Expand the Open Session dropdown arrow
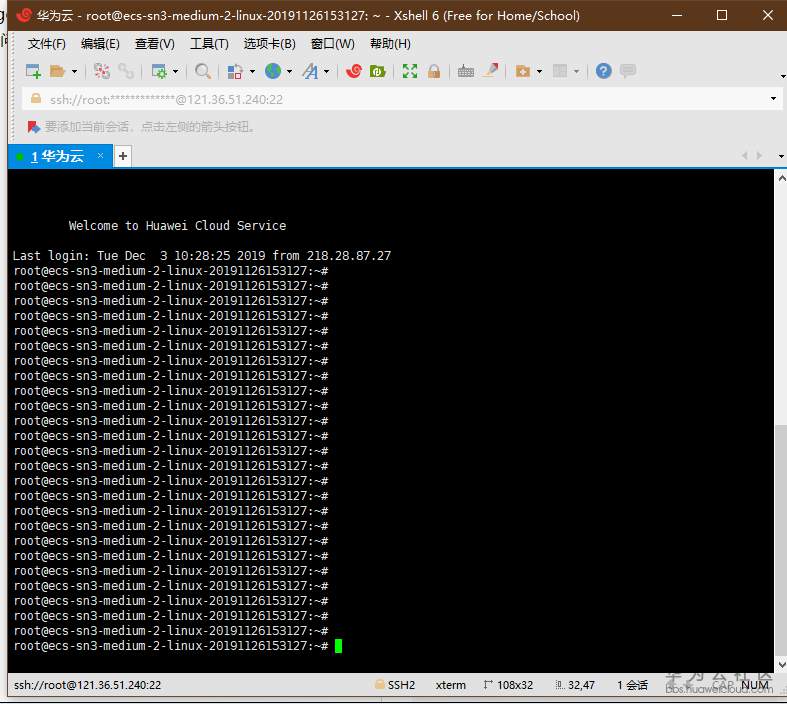This screenshot has width=787, height=704. tap(74, 72)
